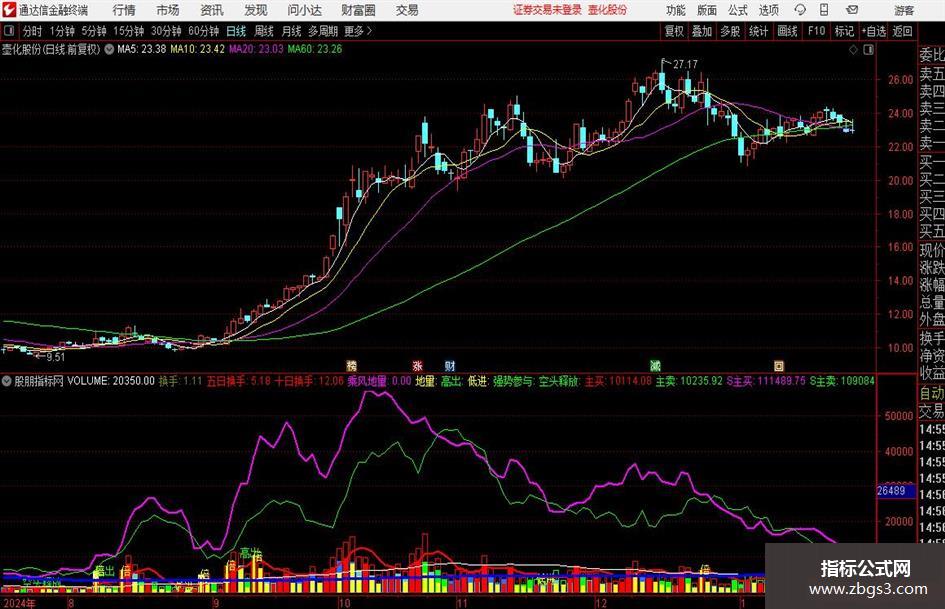Open the 交易 menu

point(407,10)
